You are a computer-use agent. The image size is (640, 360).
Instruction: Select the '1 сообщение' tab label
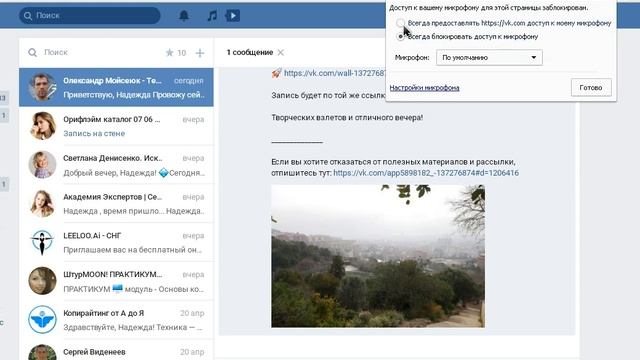tap(250, 52)
